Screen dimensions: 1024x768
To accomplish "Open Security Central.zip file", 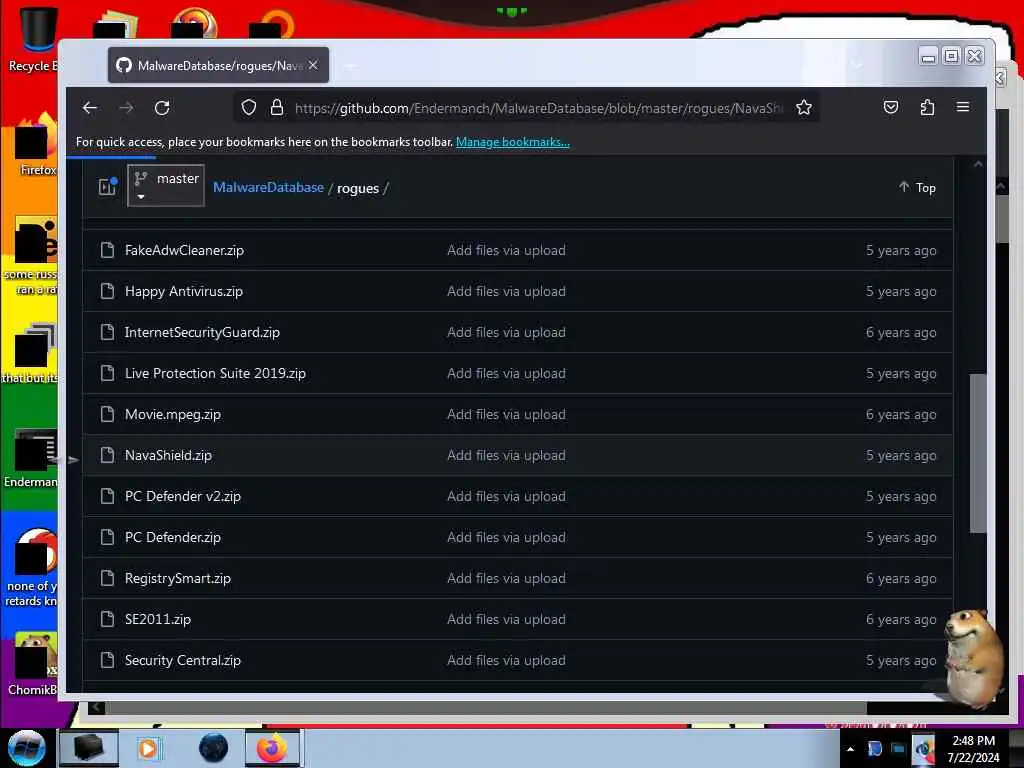I will 183,660.
